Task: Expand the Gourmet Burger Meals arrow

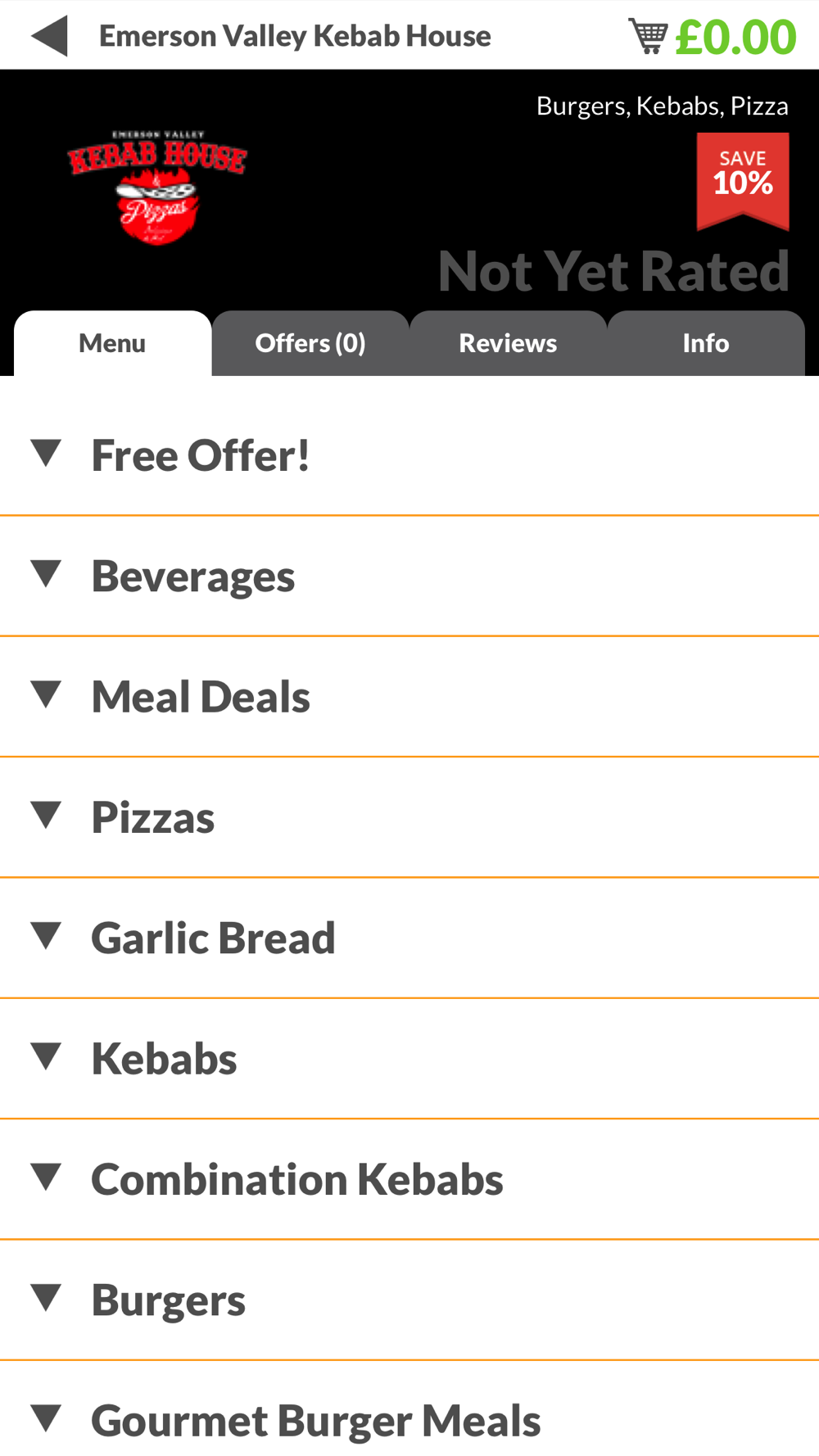Action: pos(46,1418)
